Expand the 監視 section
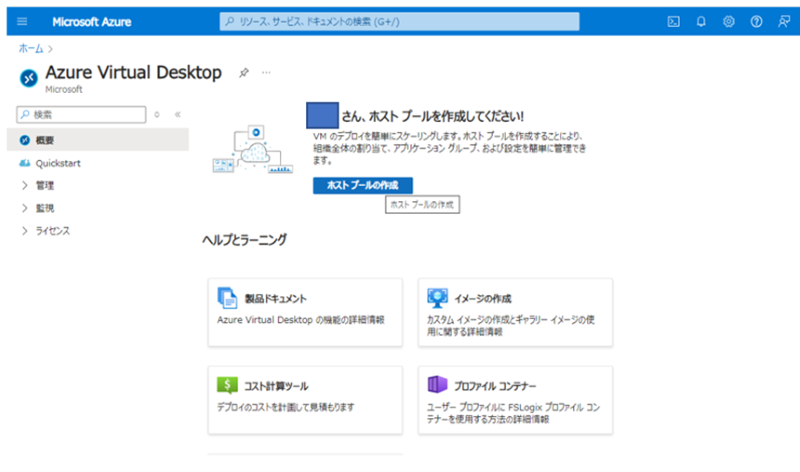Screen dimensions: 800x472 [x=24, y=208]
